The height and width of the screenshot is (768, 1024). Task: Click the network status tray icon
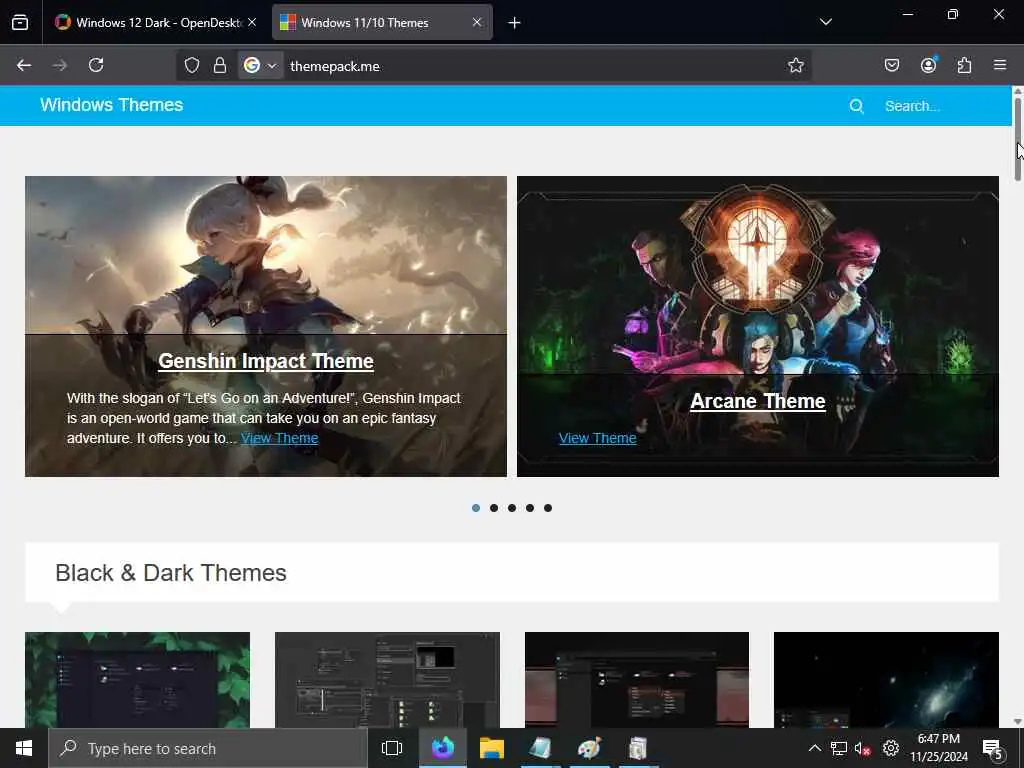(839, 748)
